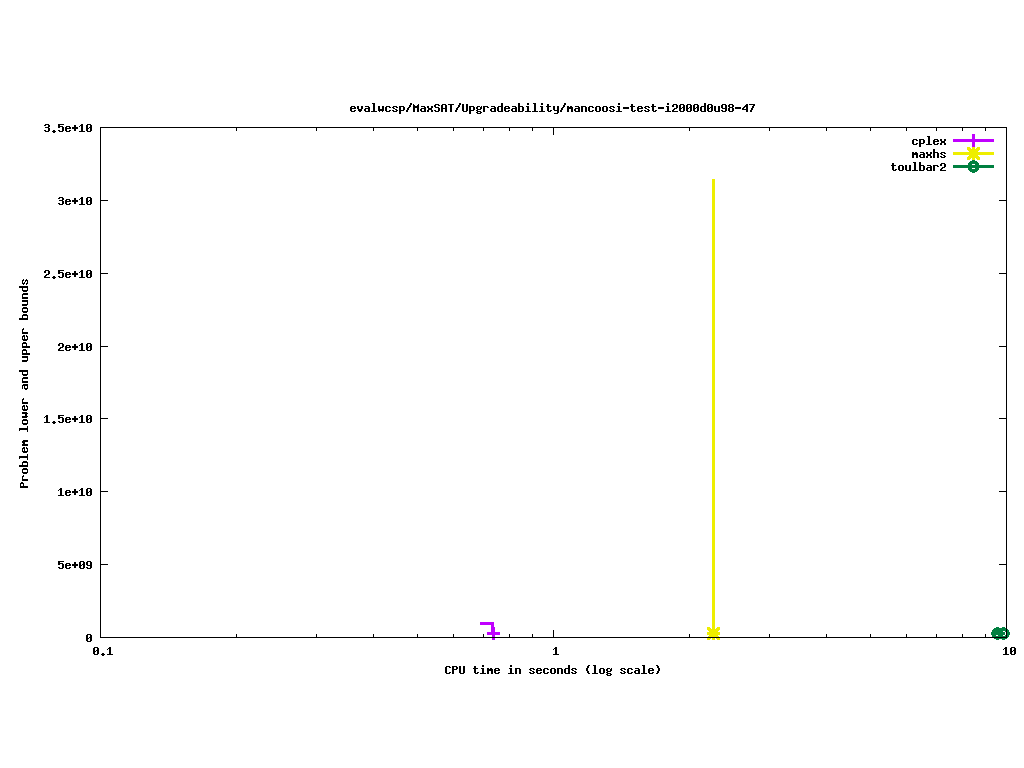
Task: Click the 0.1 x-axis tick label
Action: tap(101, 651)
